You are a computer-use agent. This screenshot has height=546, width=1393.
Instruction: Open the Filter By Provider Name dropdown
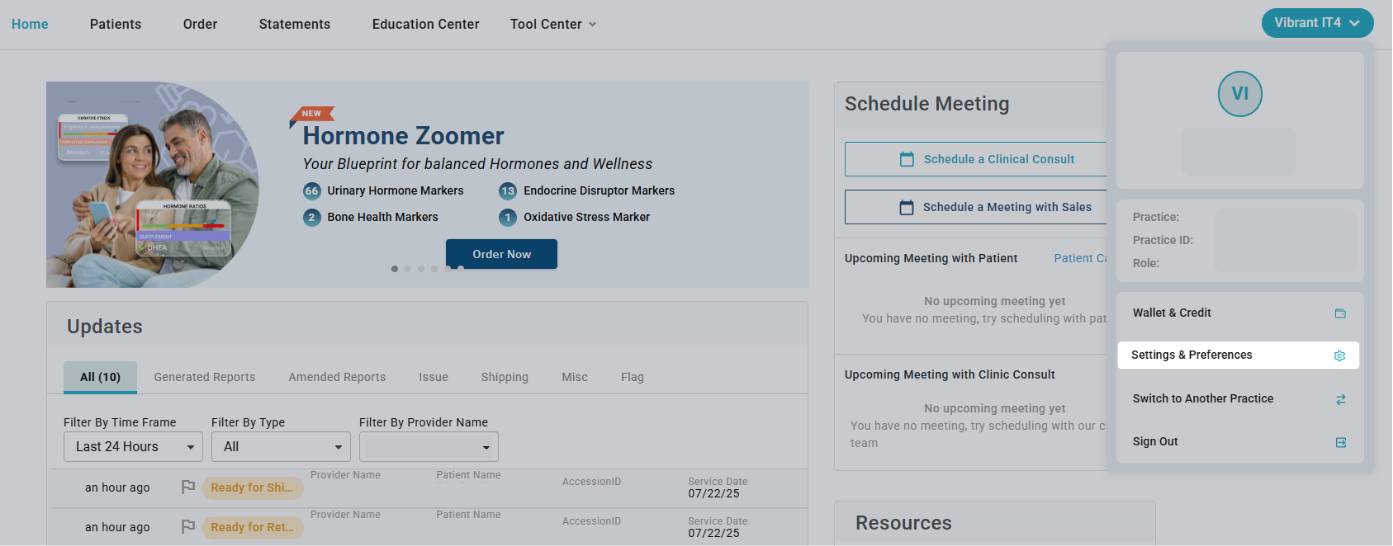(429, 447)
